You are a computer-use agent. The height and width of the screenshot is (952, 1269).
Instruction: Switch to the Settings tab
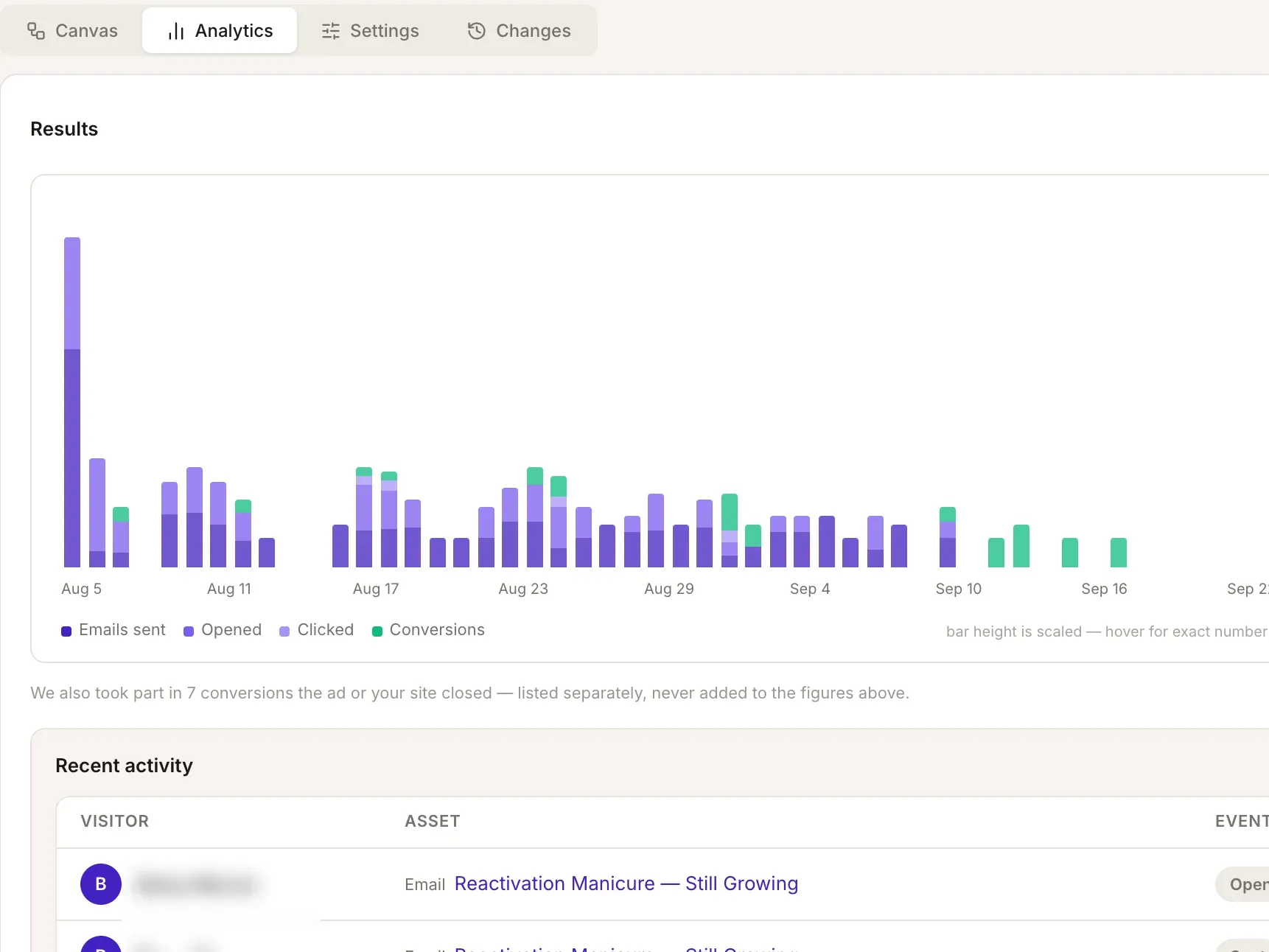tap(370, 31)
